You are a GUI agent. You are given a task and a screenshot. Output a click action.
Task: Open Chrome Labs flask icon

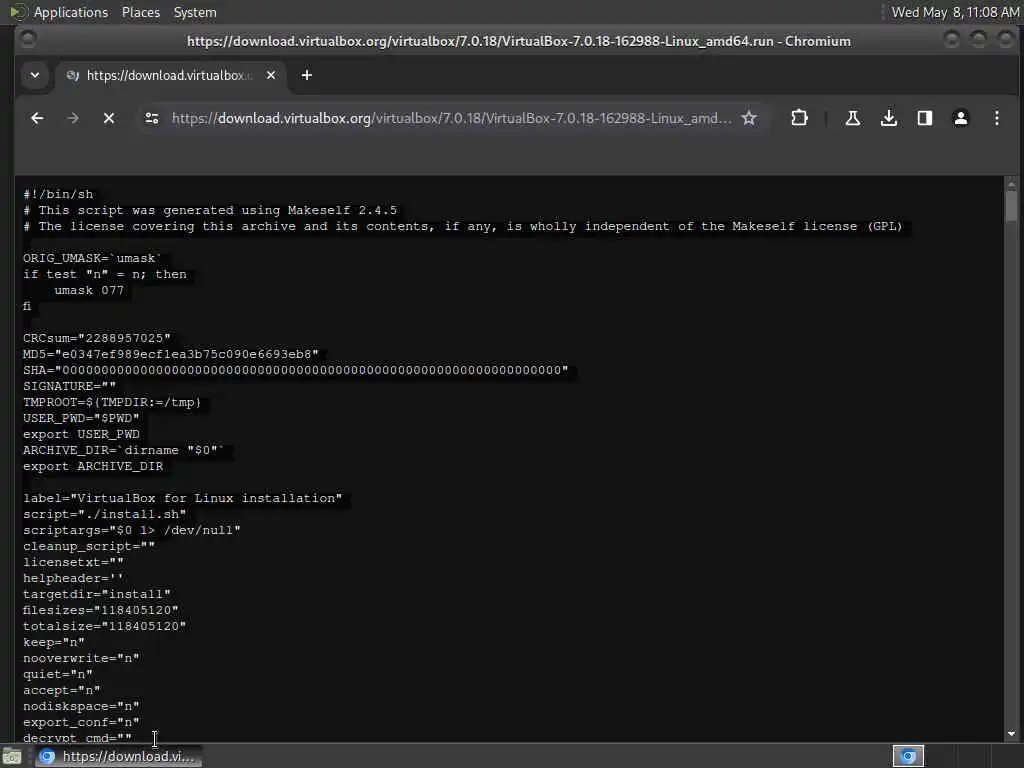tap(852, 118)
